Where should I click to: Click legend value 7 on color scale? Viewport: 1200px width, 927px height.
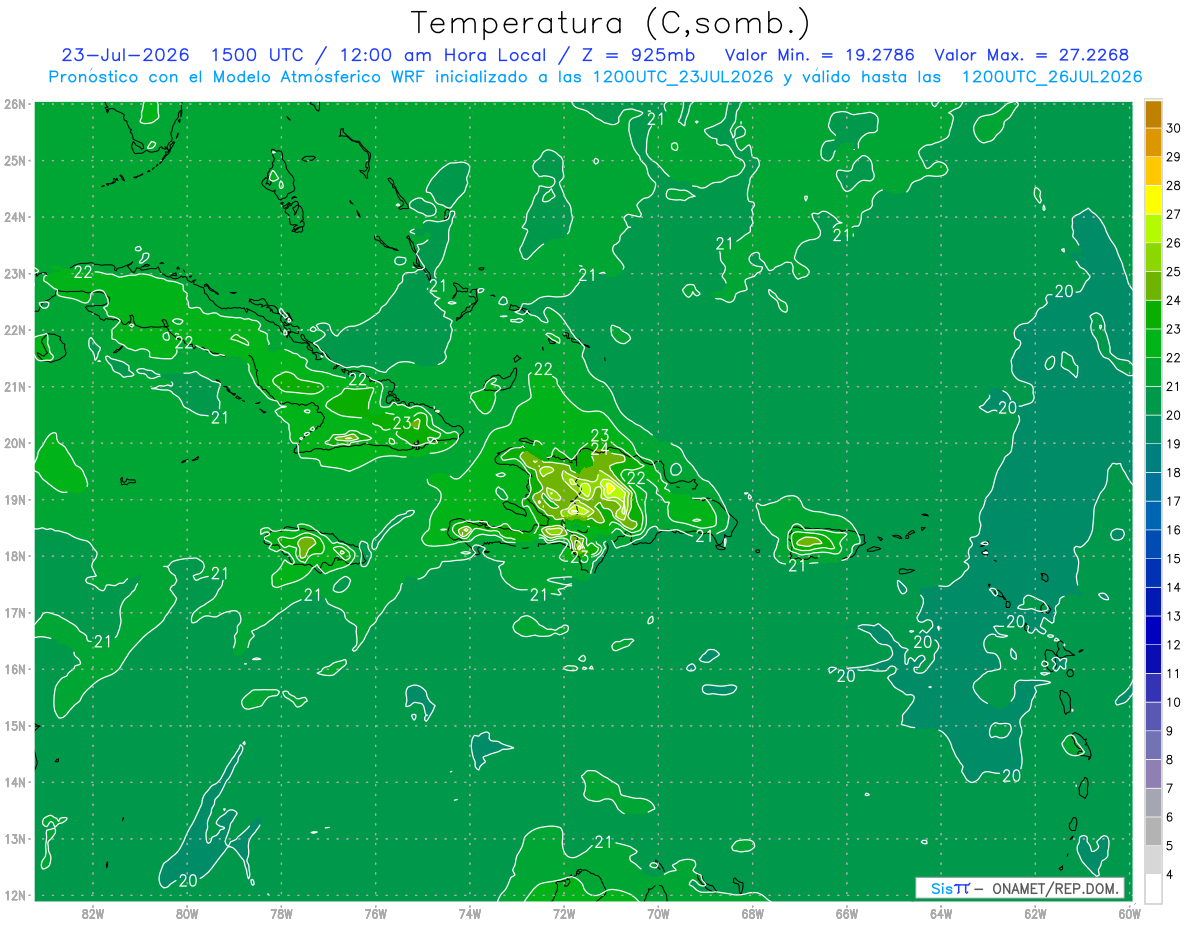[1170, 788]
